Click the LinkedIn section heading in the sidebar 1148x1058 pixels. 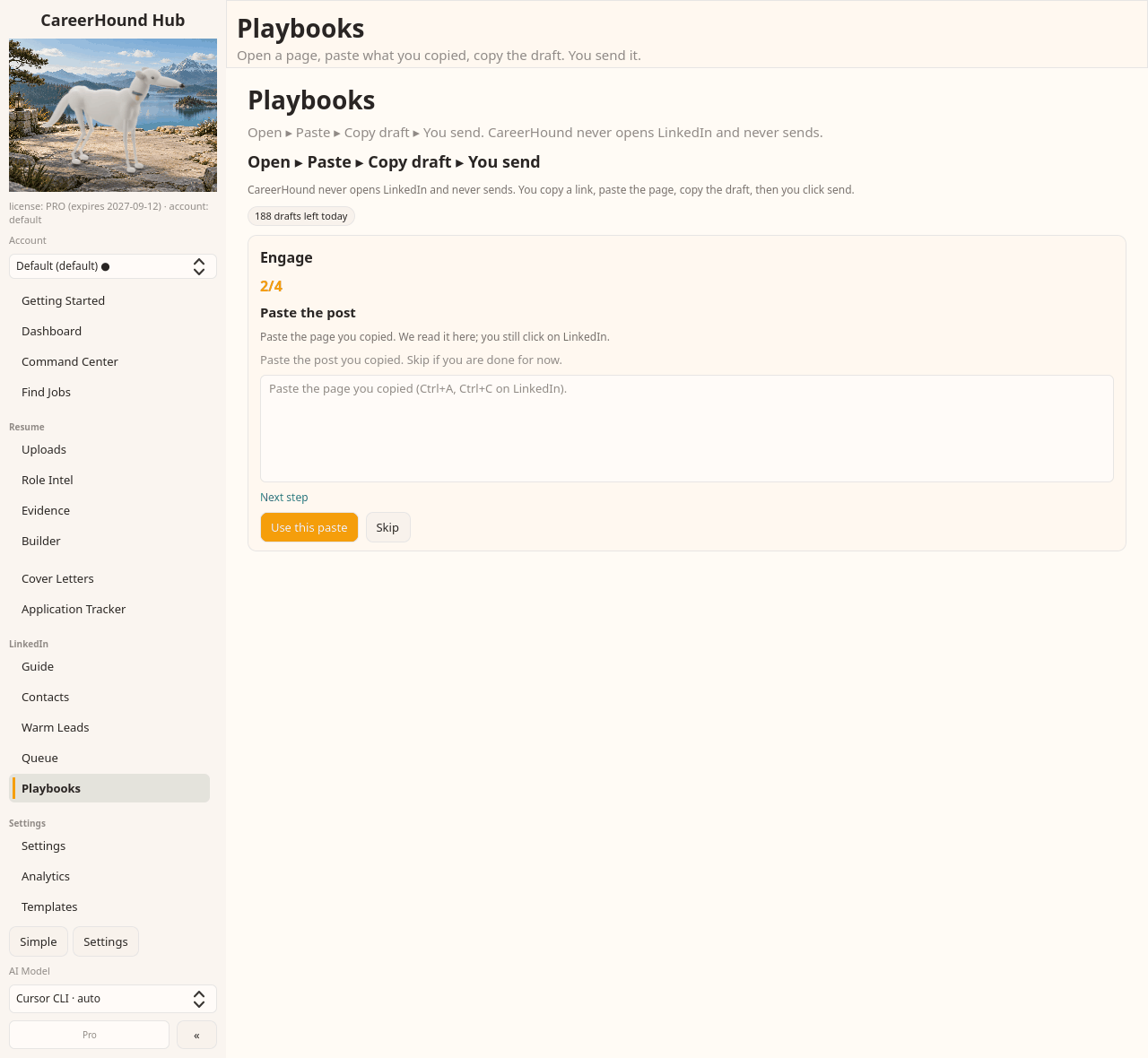coord(29,644)
